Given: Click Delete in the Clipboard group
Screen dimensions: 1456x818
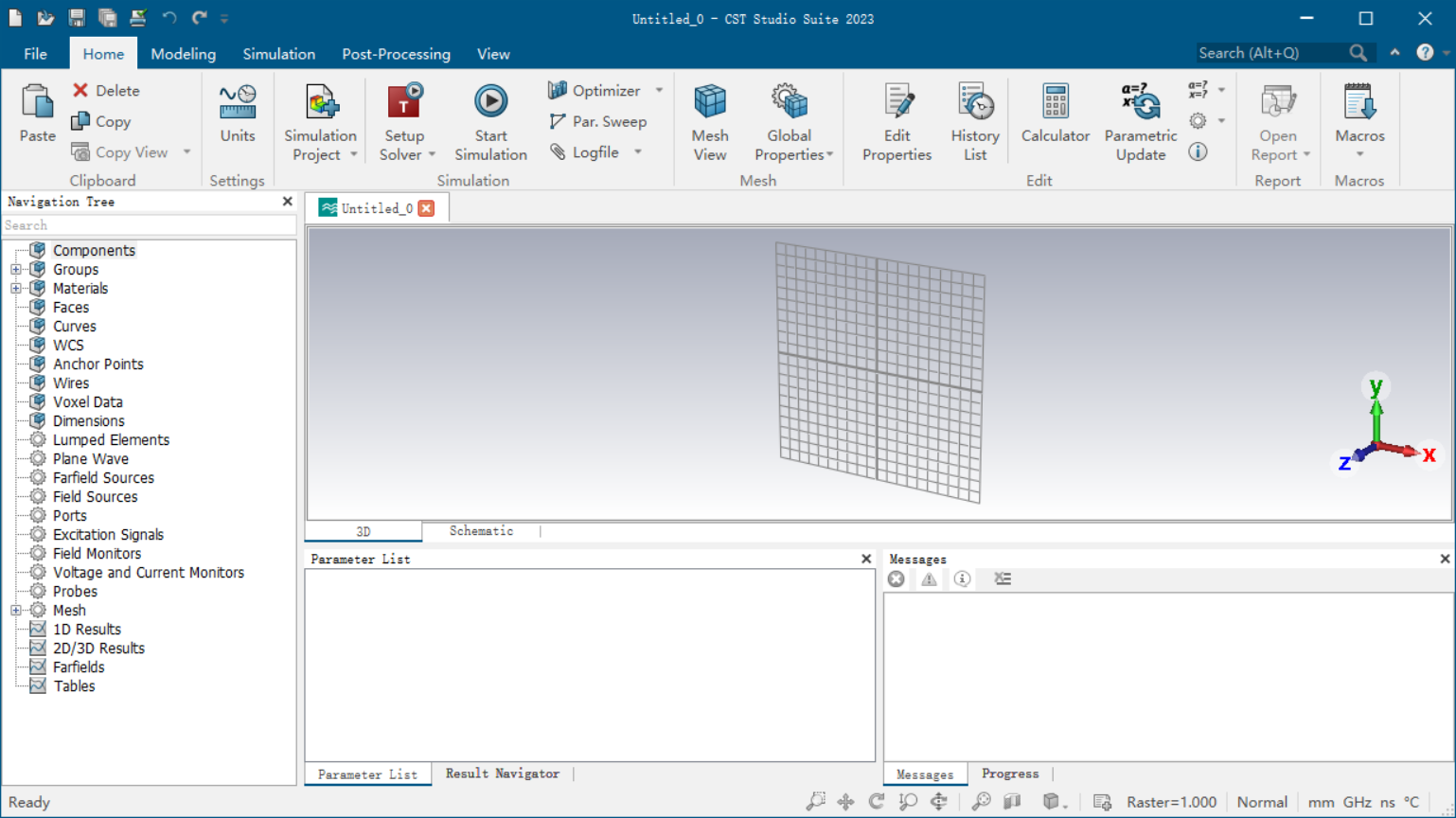Looking at the screenshot, I should coord(106,90).
